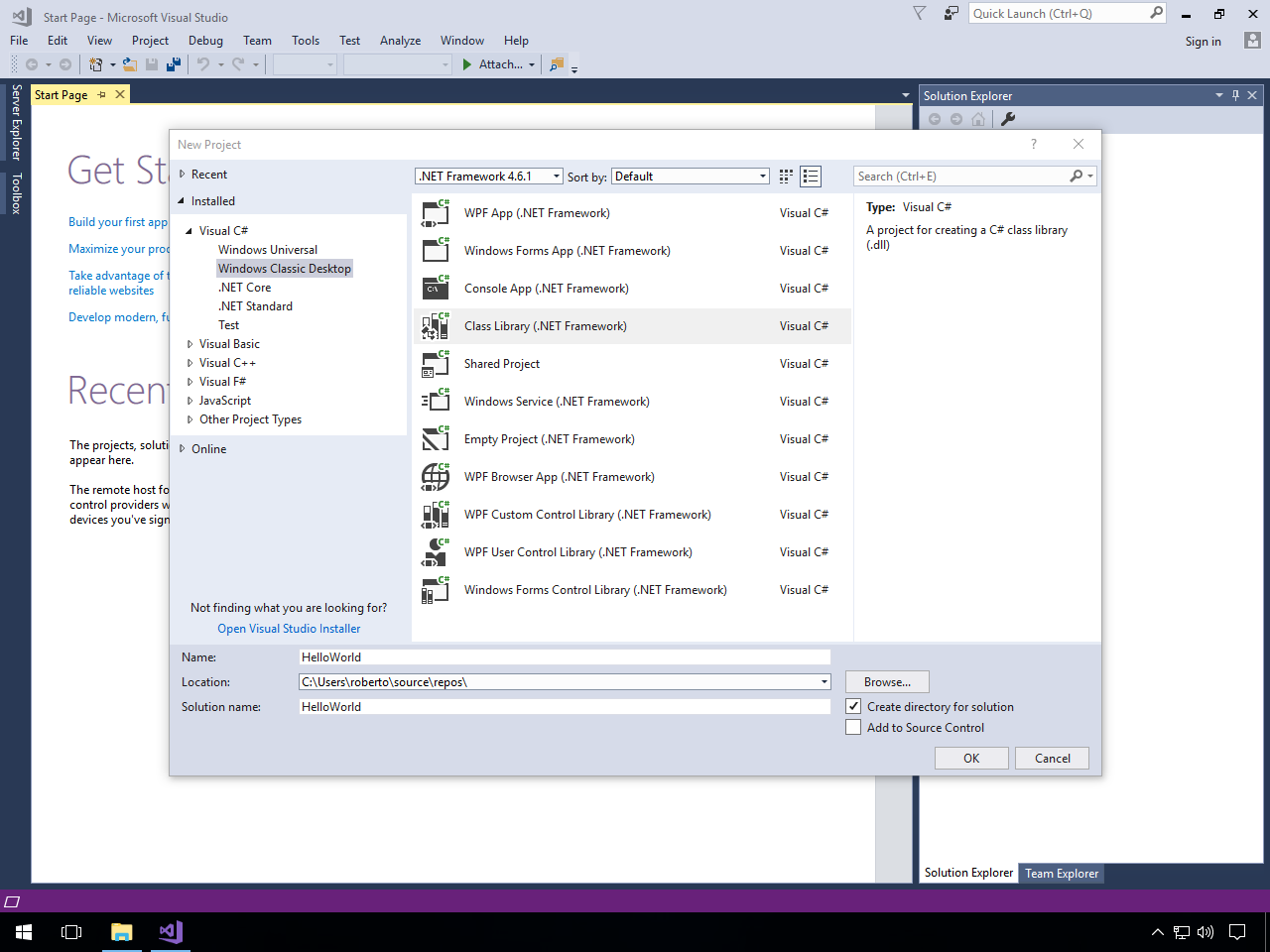Collapse the Visual C# tree node

(x=190, y=231)
